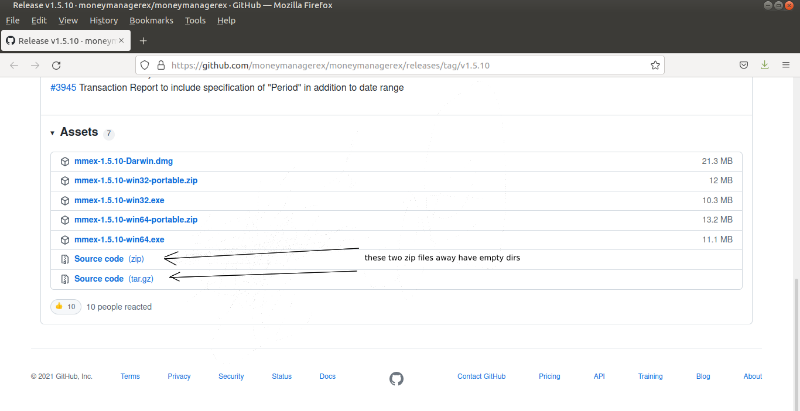Image resolution: width=800 pixels, height=411 pixels.
Task: Open About footer link
Action: 753,376
